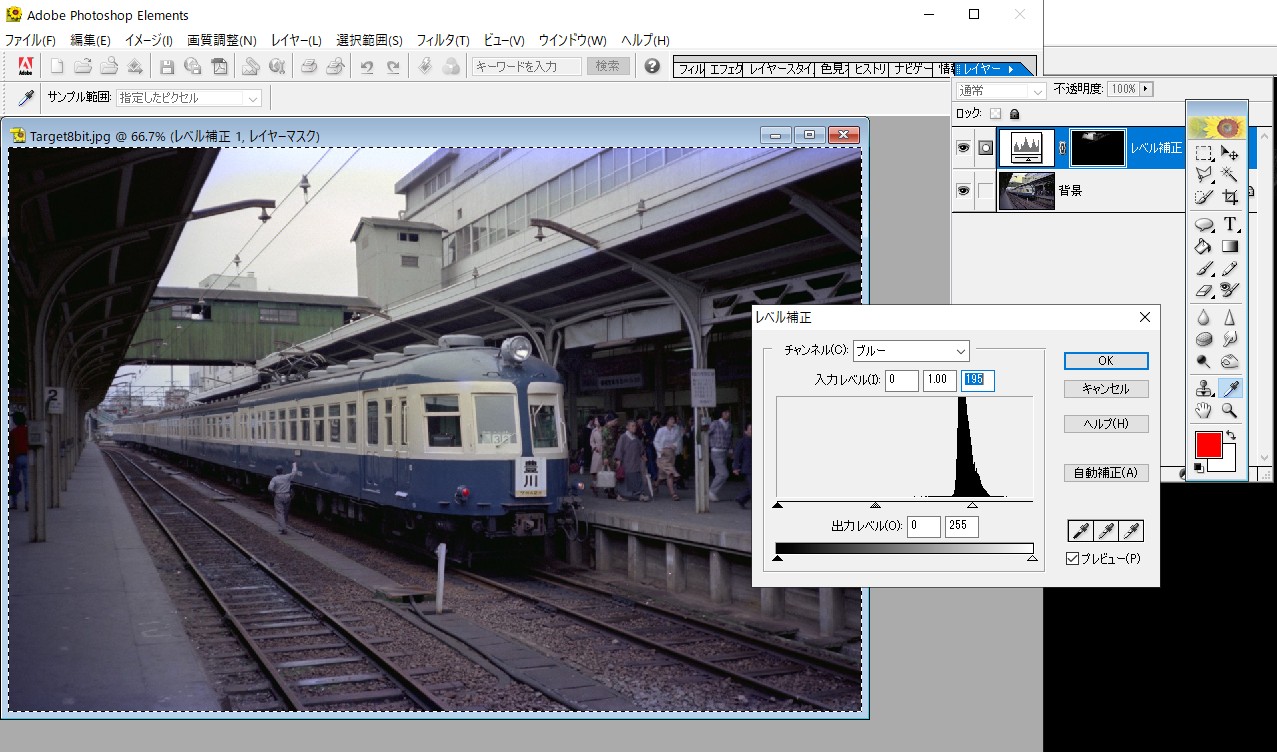This screenshot has width=1277, height=752.
Task: Pick the black point eyedropper in Levels
Action: [x=1079, y=531]
